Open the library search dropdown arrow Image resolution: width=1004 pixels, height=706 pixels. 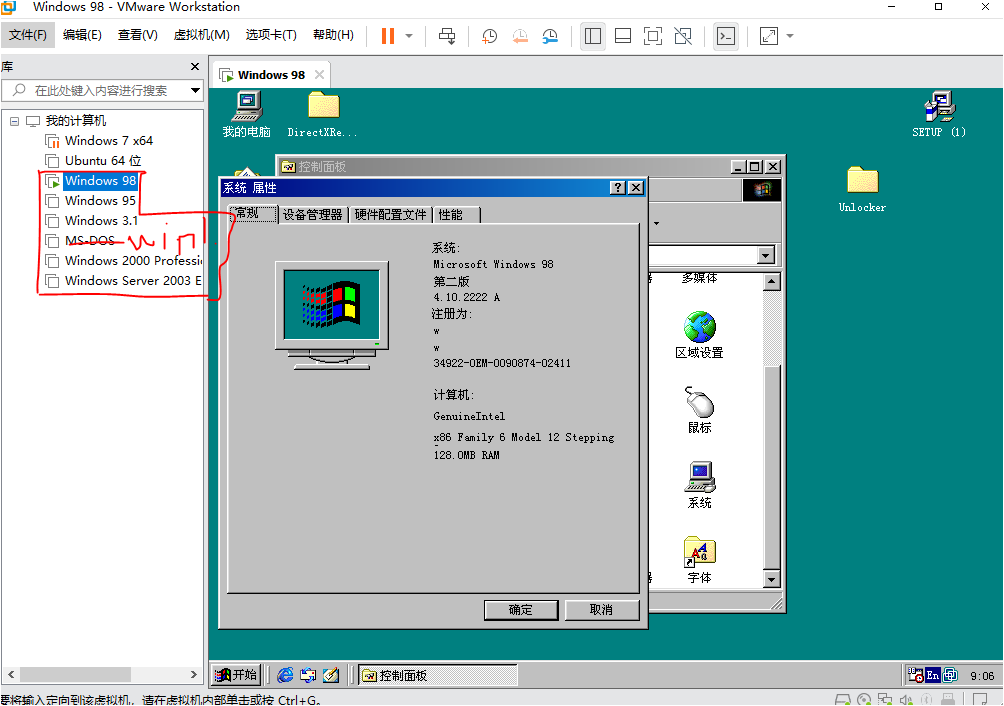coord(195,90)
